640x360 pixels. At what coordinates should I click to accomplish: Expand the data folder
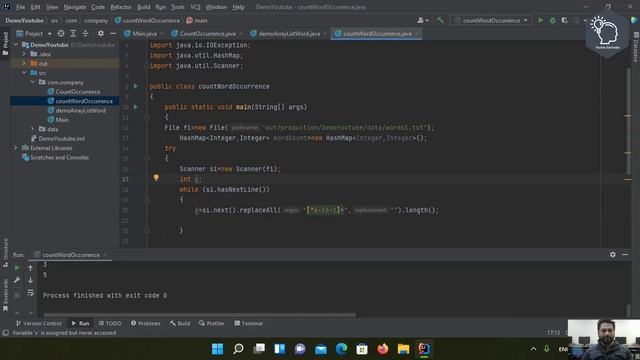pyautogui.click(x=33, y=129)
